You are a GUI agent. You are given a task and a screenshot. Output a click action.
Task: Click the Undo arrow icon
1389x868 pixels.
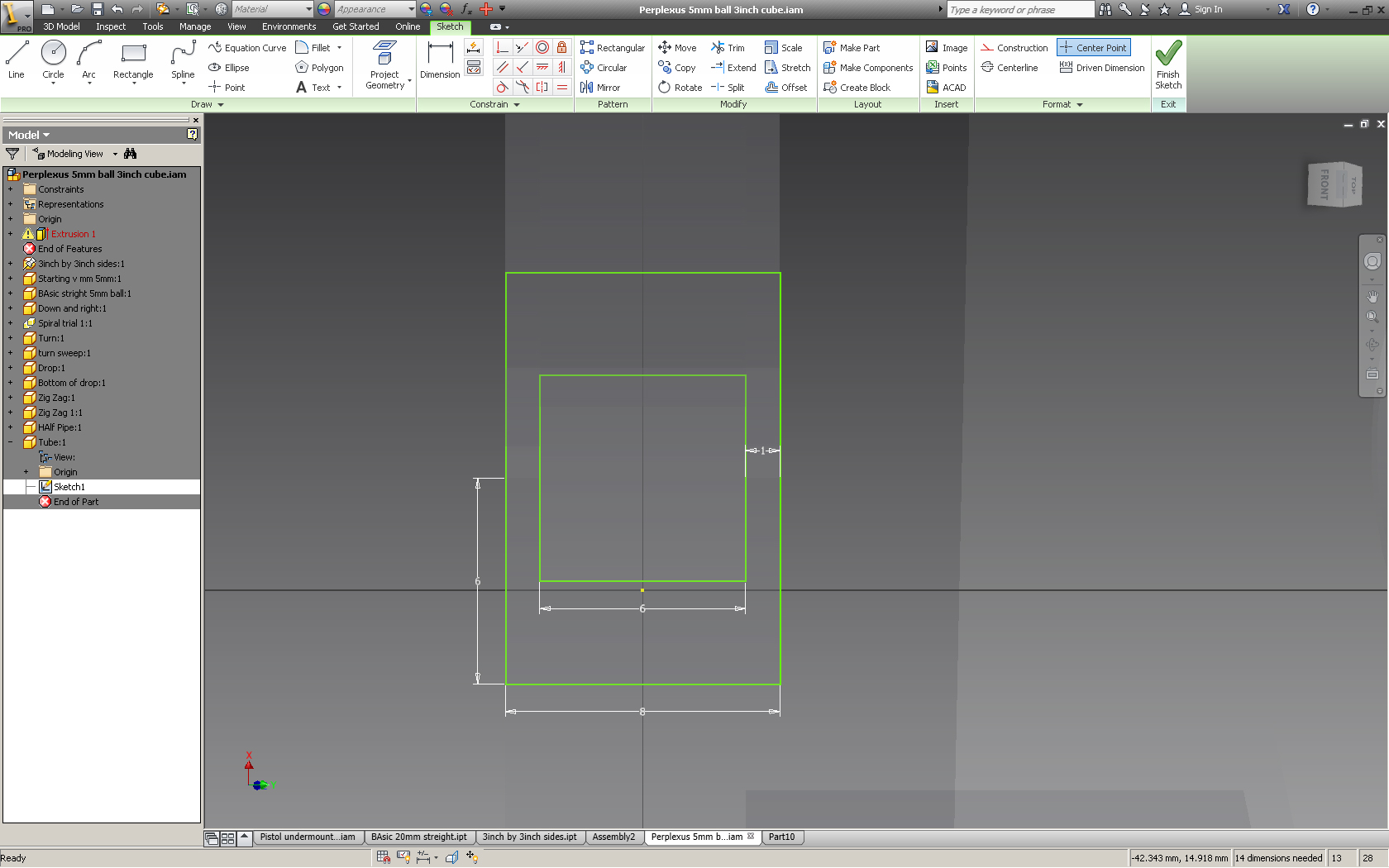[117, 9]
